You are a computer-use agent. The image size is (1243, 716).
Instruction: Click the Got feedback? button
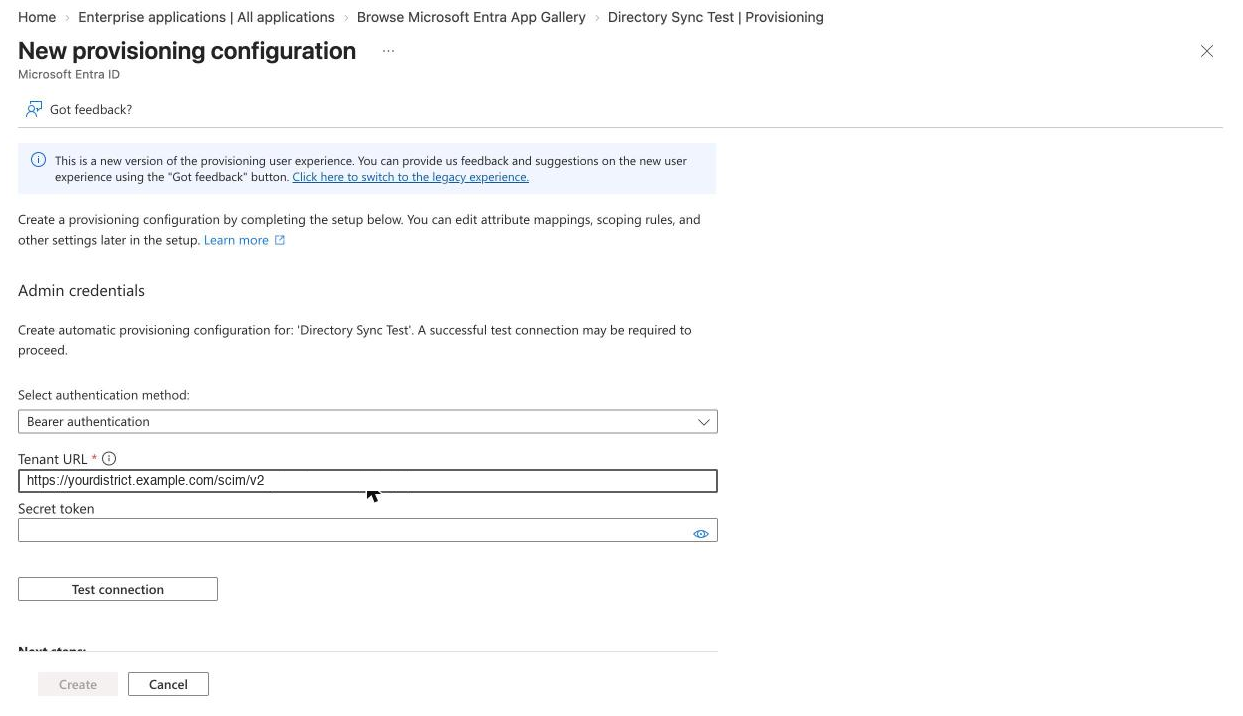pyautogui.click(x=79, y=109)
